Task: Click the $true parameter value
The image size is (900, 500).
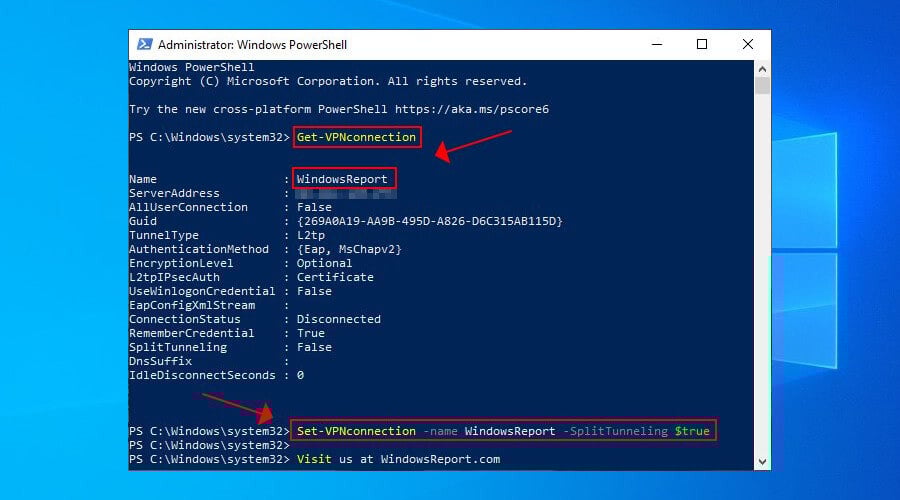Action: point(692,431)
